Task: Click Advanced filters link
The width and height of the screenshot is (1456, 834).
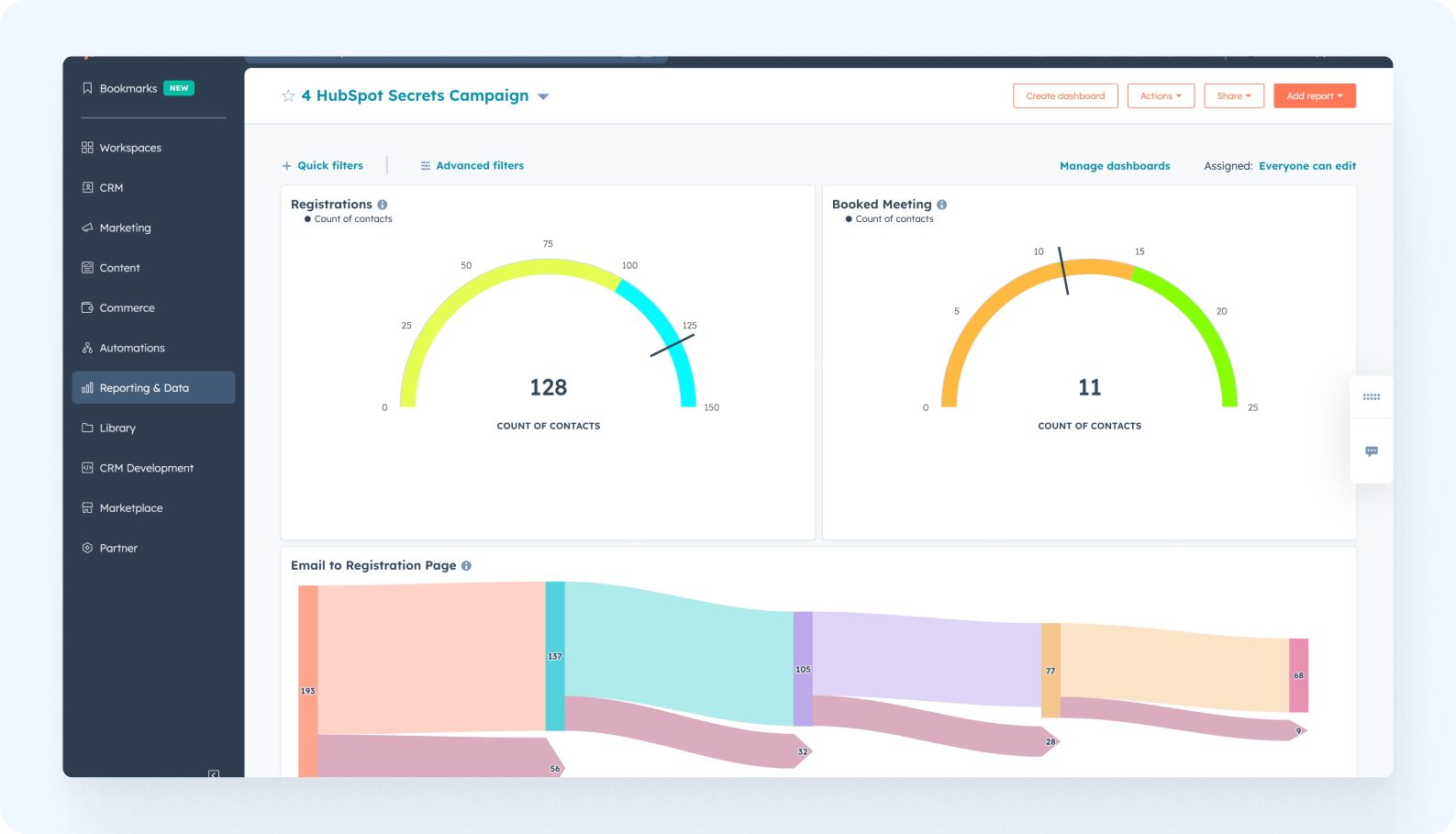Action: coord(480,166)
